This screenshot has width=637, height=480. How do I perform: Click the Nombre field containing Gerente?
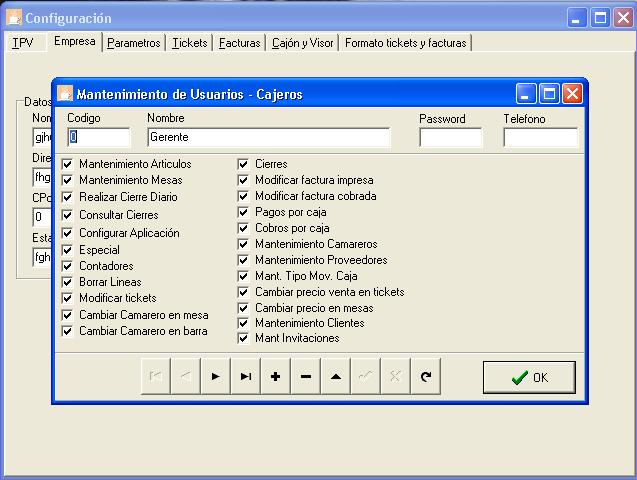(x=269, y=137)
